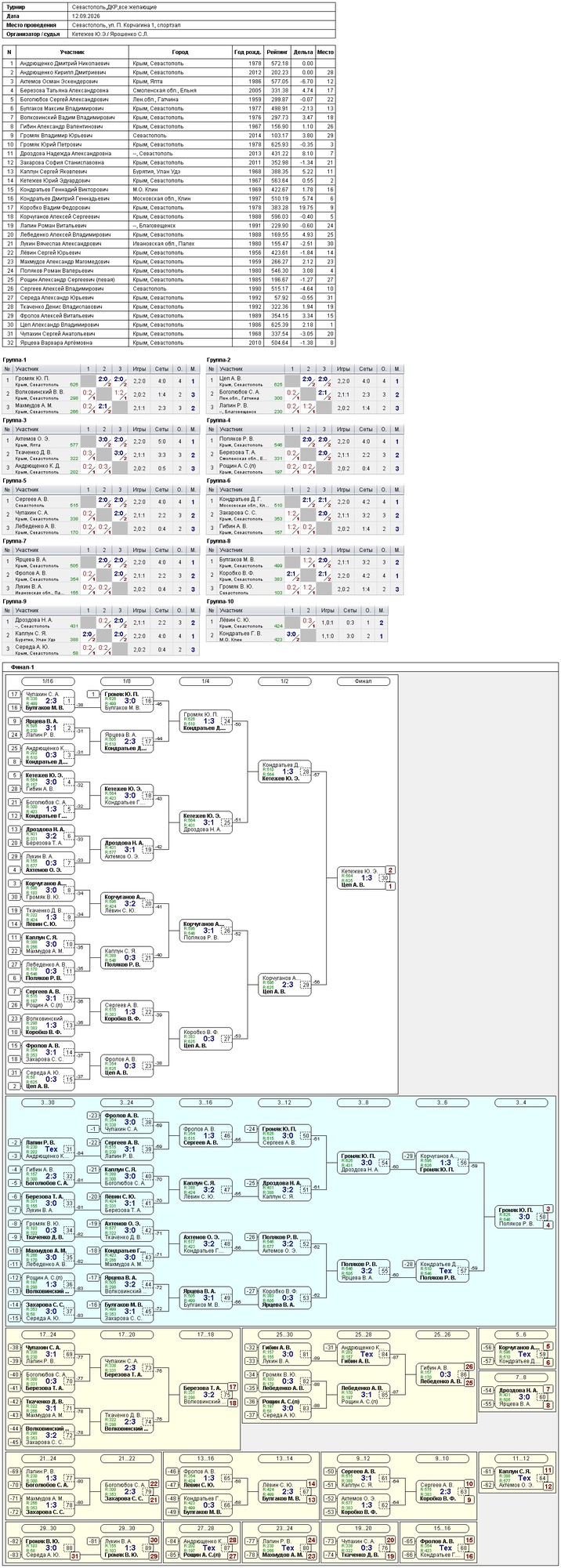Click 'Березова Татьяна Александровна' in the participant table
Screen dimensions: 561x1568
point(64,90)
